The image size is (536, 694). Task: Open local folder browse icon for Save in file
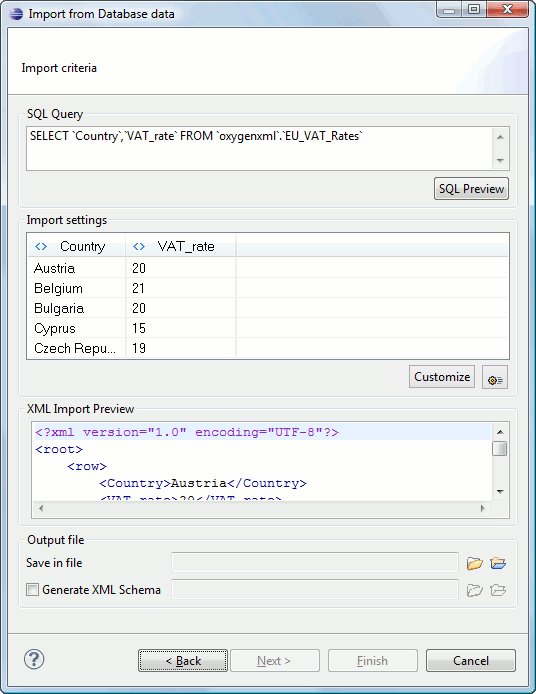click(474, 563)
